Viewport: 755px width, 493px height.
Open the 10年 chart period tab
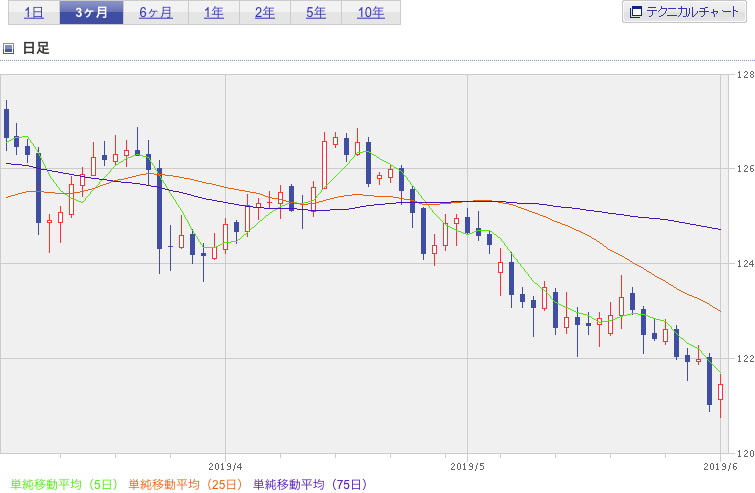[x=371, y=13]
